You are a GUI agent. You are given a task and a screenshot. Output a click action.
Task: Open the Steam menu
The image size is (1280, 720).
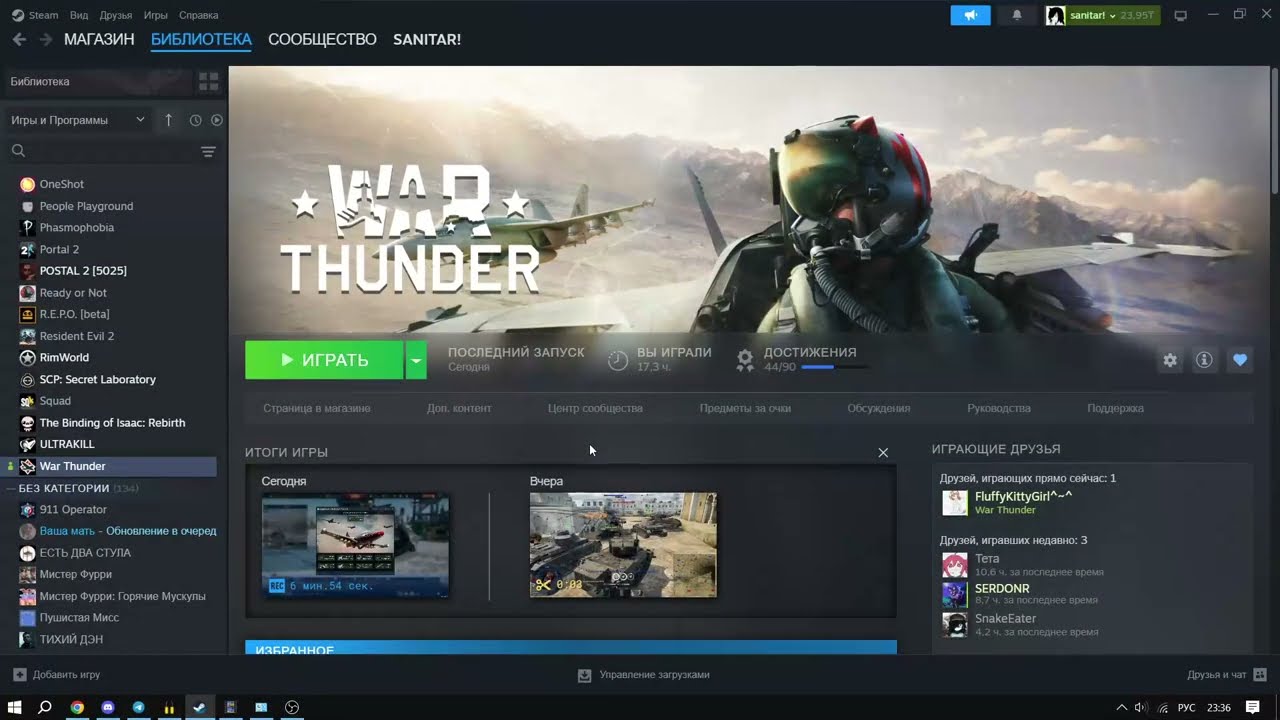click(35, 15)
